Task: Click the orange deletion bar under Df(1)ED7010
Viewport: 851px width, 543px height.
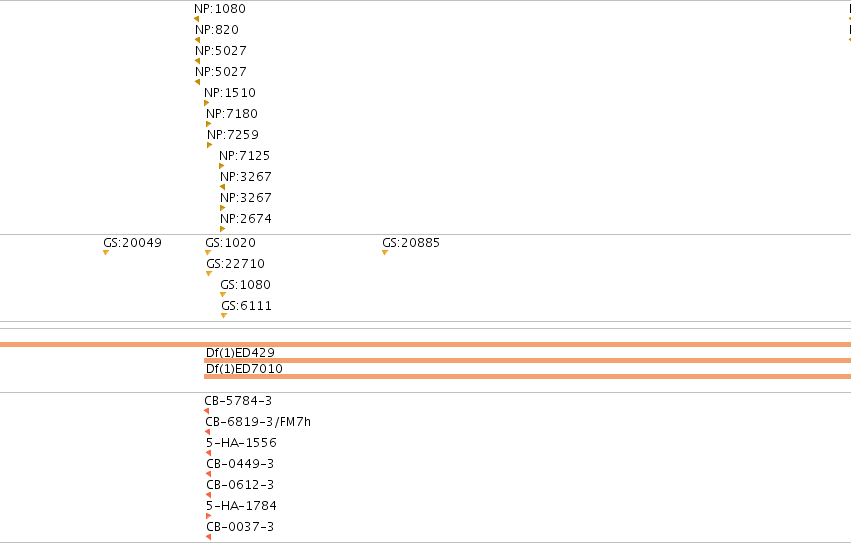Action: [528, 376]
